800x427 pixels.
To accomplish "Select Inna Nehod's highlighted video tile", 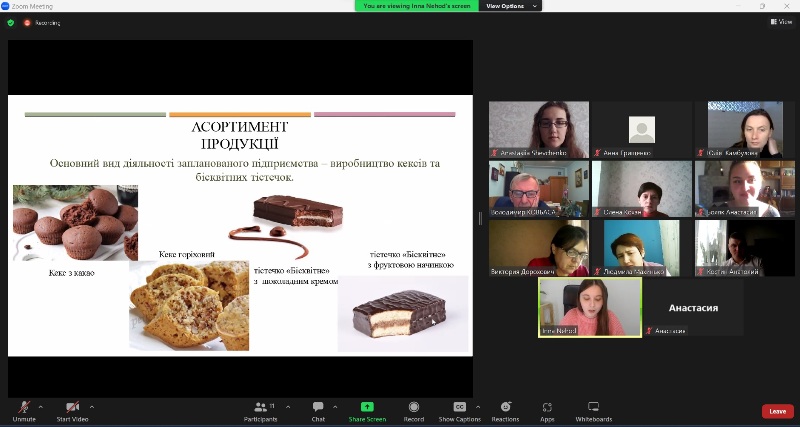I will tap(590, 308).
